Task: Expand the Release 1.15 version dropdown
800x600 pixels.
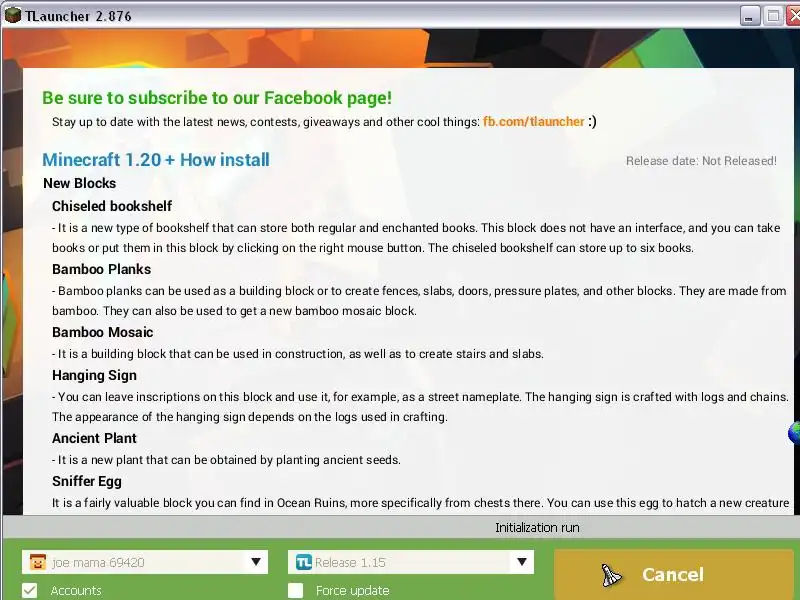Action: [521, 562]
